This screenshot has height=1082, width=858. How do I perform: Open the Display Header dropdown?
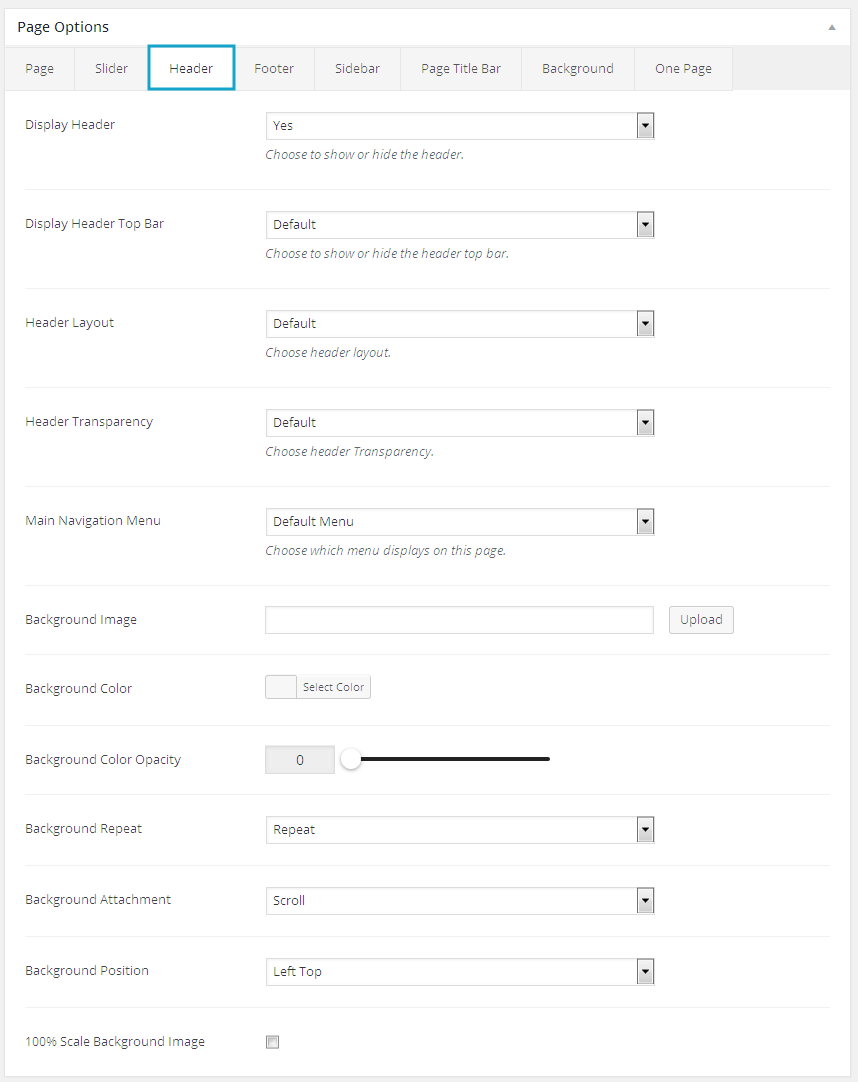click(x=460, y=126)
